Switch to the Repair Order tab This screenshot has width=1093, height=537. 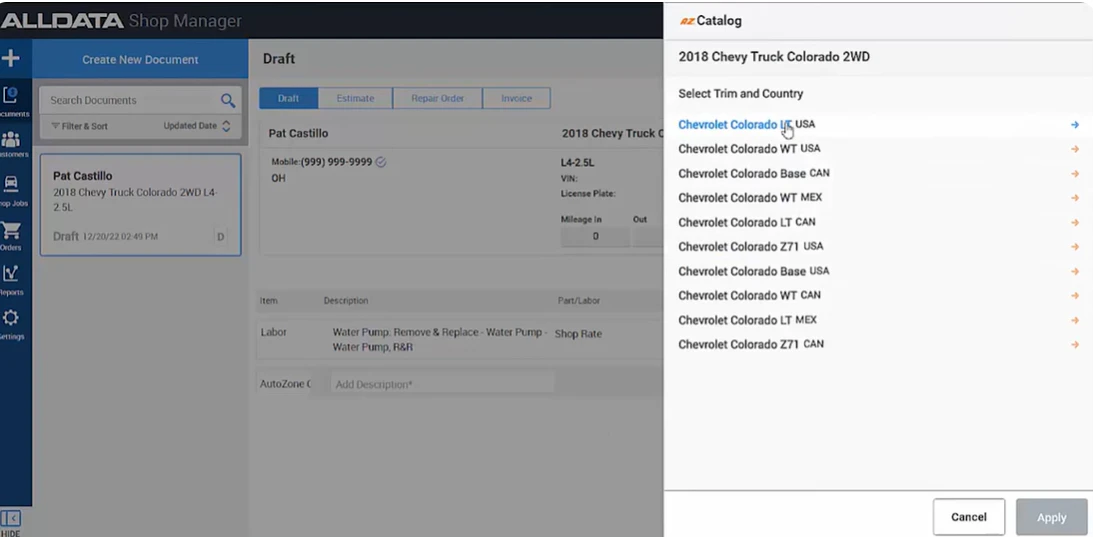click(x=438, y=98)
